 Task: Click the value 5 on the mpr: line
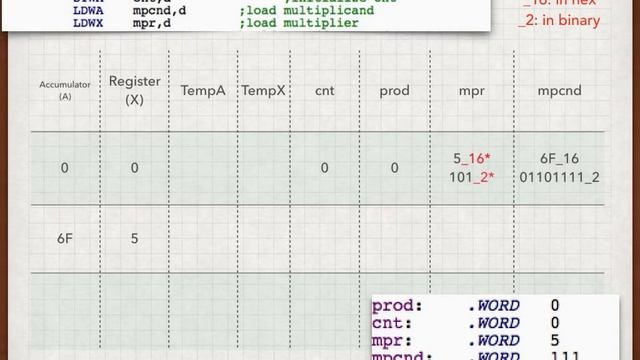pos(555,340)
